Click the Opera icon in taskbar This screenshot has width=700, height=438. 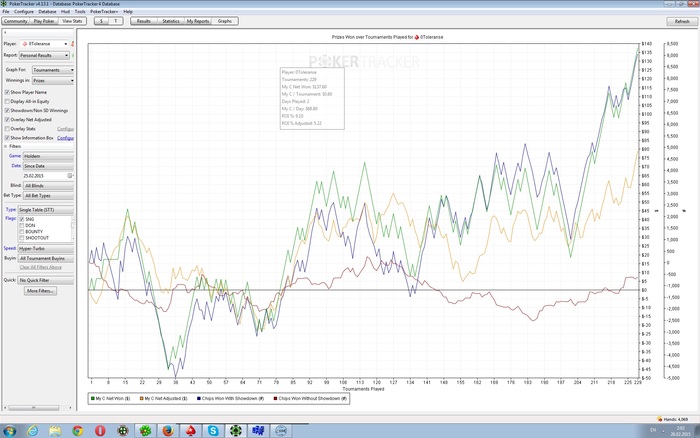coord(99,430)
